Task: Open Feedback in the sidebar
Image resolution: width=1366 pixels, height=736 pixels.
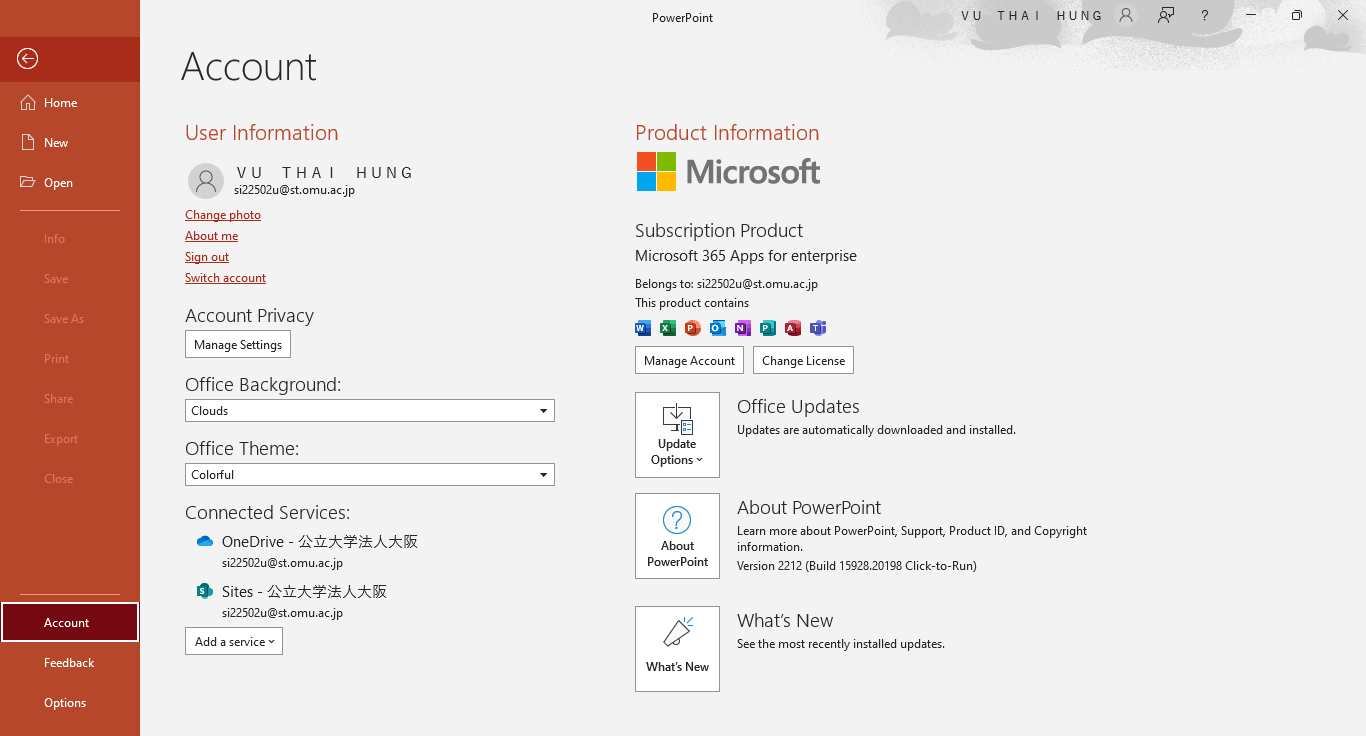Action: click(70, 663)
